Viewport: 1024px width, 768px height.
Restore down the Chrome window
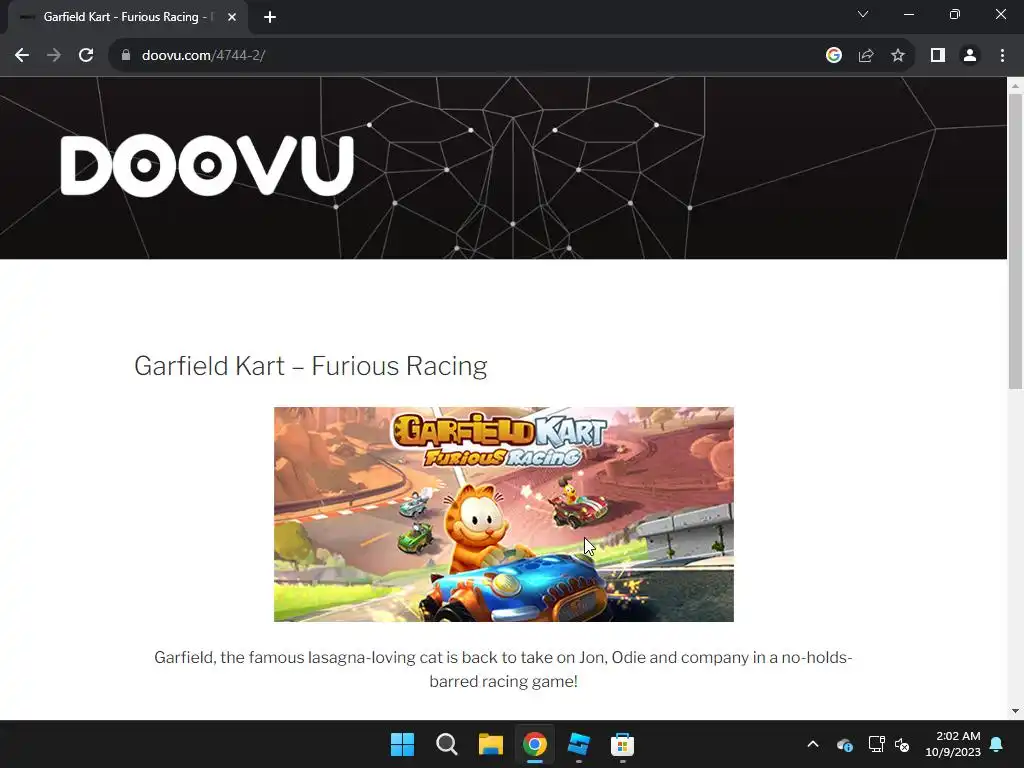[955, 14]
